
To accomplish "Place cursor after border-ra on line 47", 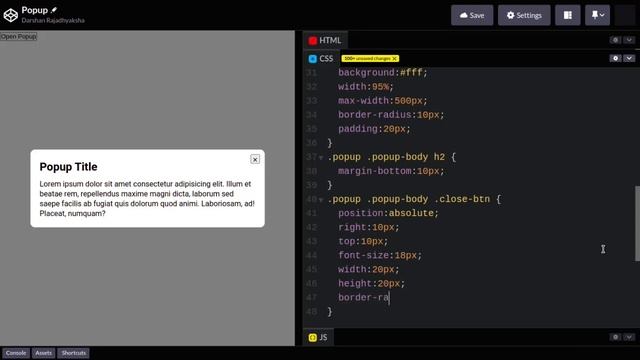I will [x=389, y=298].
